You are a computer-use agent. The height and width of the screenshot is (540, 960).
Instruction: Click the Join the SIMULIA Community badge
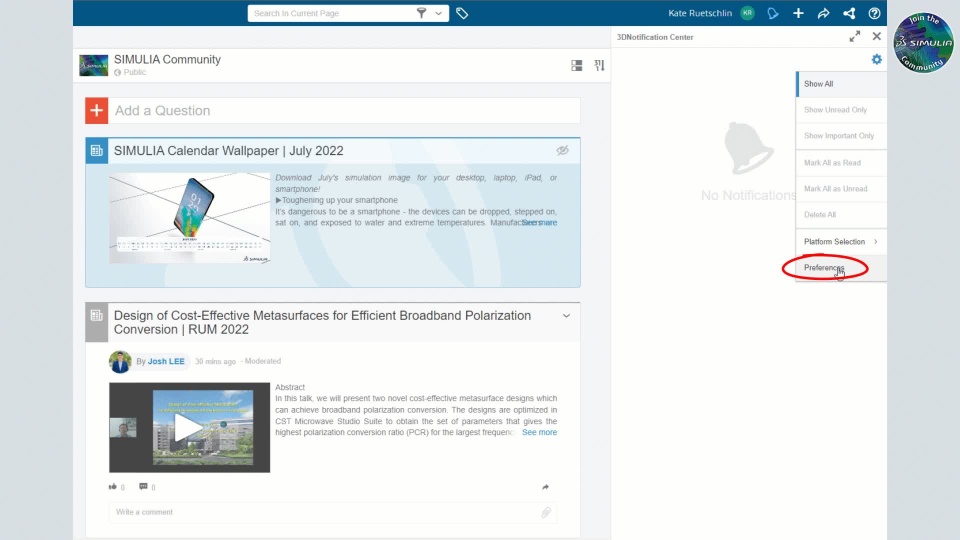923,43
